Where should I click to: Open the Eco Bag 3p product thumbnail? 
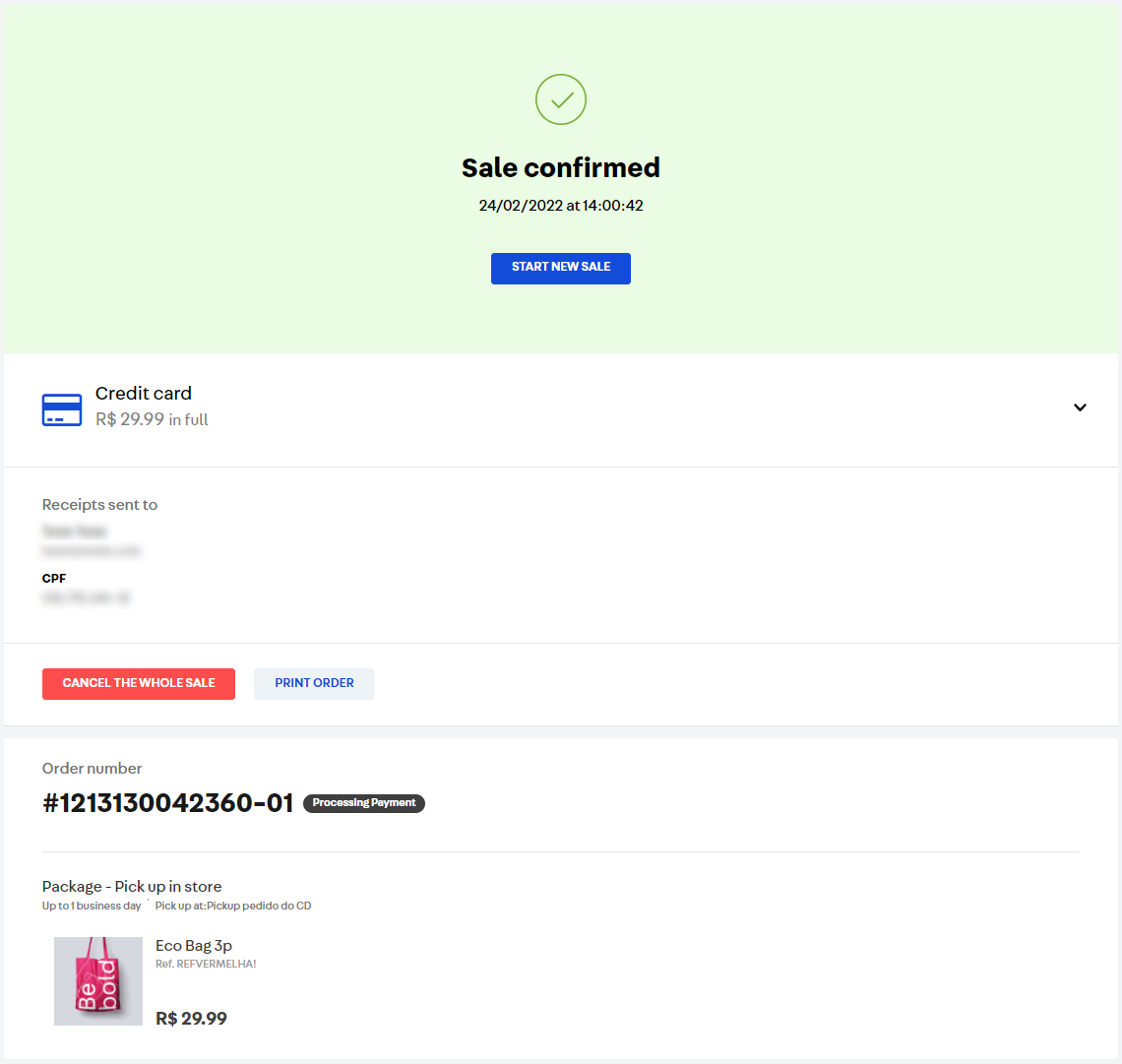coord(98,981)
